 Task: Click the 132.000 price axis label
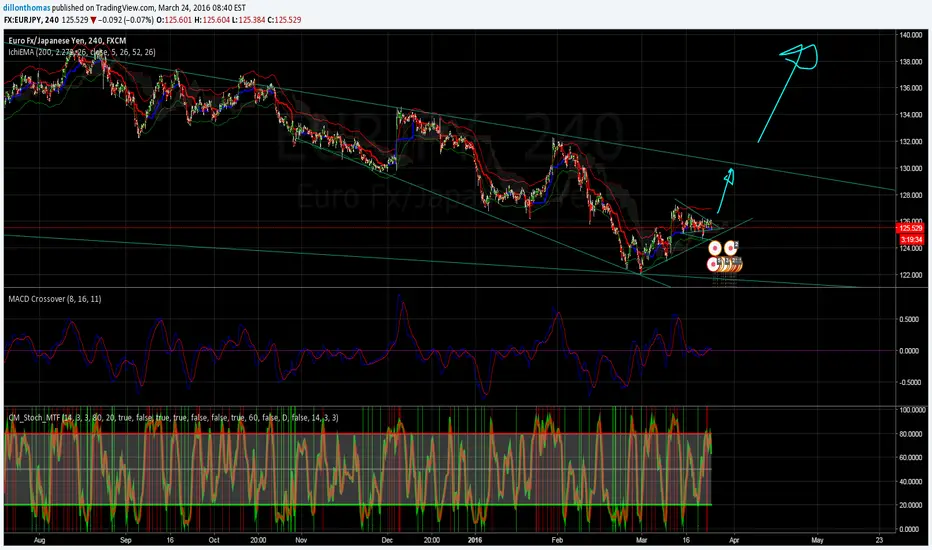pos(911,142)
